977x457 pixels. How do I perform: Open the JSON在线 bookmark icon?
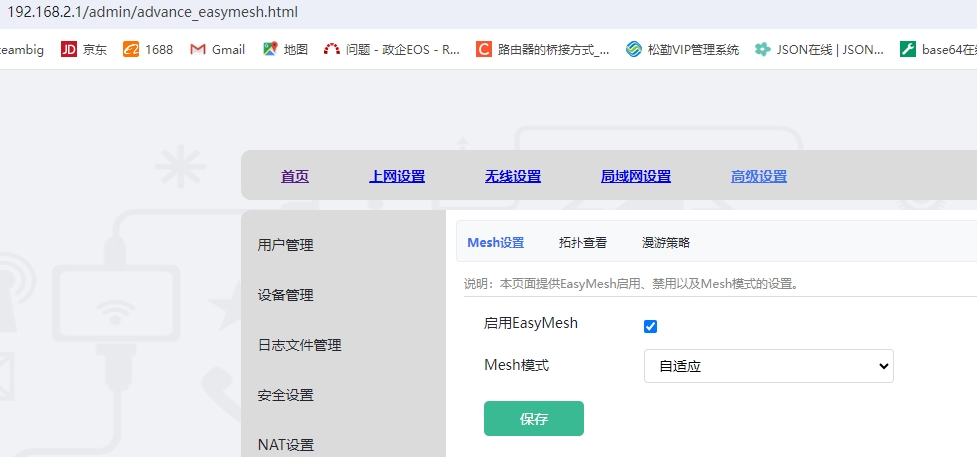(763, 49)
